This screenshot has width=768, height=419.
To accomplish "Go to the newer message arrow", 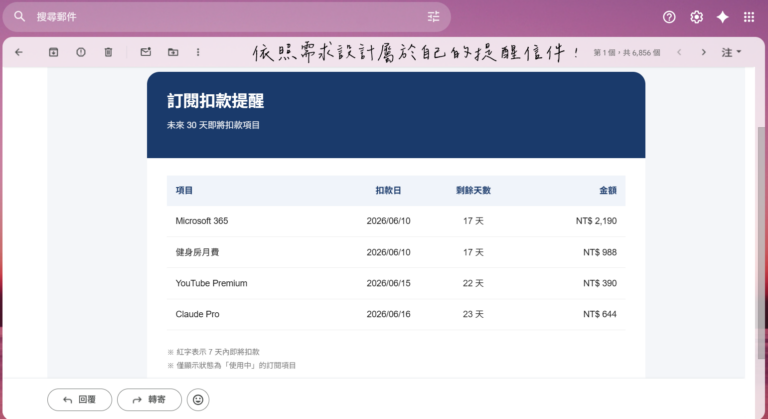I will click(679, 52).
